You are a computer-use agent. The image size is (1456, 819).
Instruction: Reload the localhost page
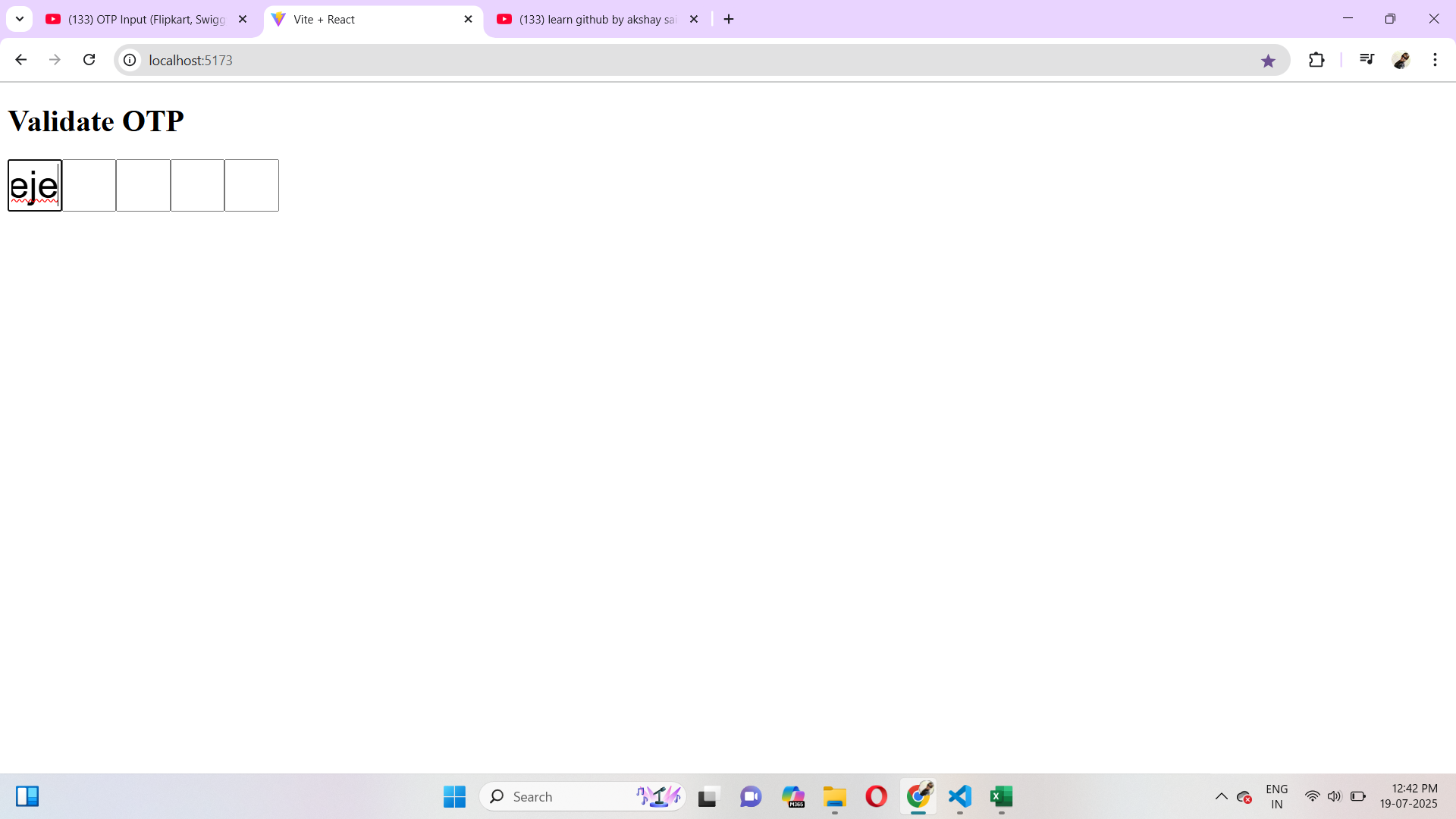[x=89, y=60]
